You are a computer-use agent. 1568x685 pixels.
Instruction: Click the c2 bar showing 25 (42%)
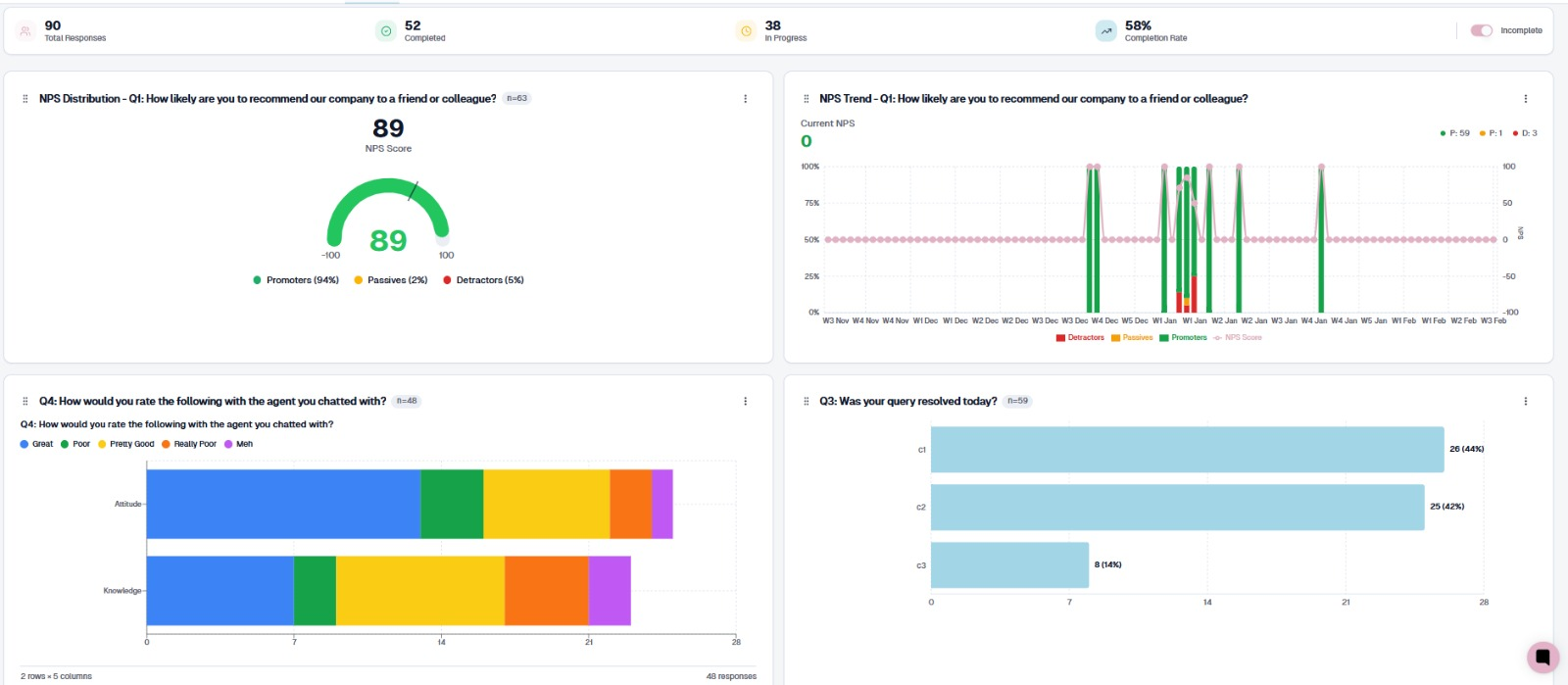(1177, 508)
